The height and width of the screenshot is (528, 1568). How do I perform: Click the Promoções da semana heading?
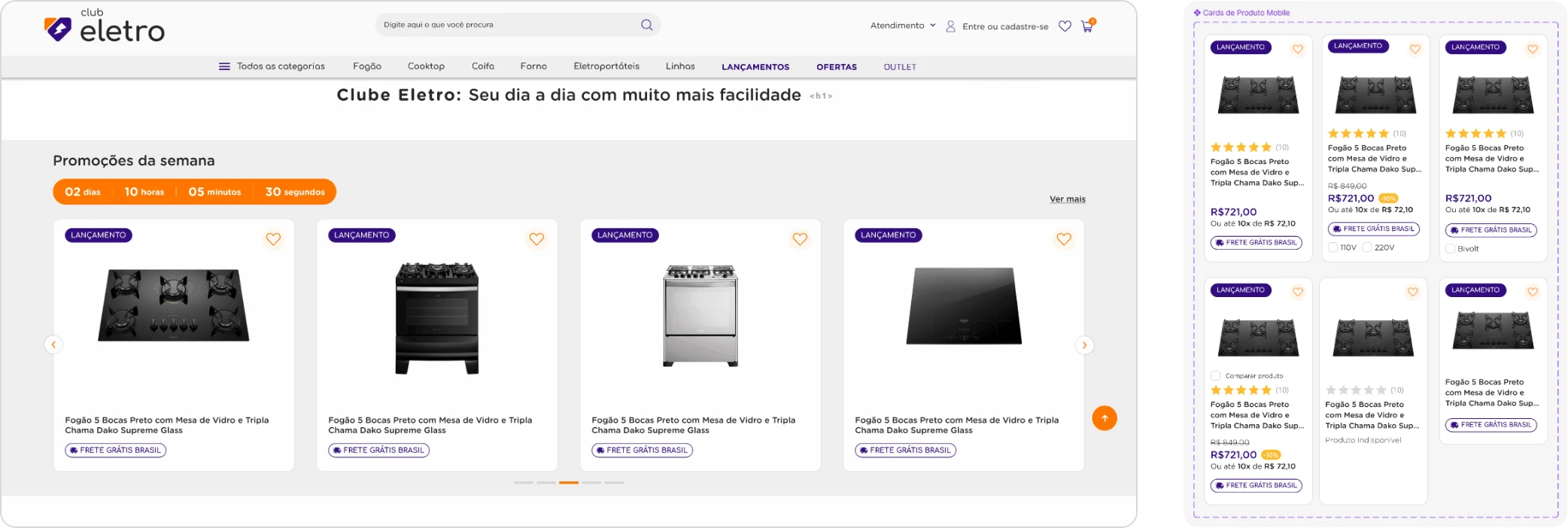pyautogui.click(x=134, y=160)
